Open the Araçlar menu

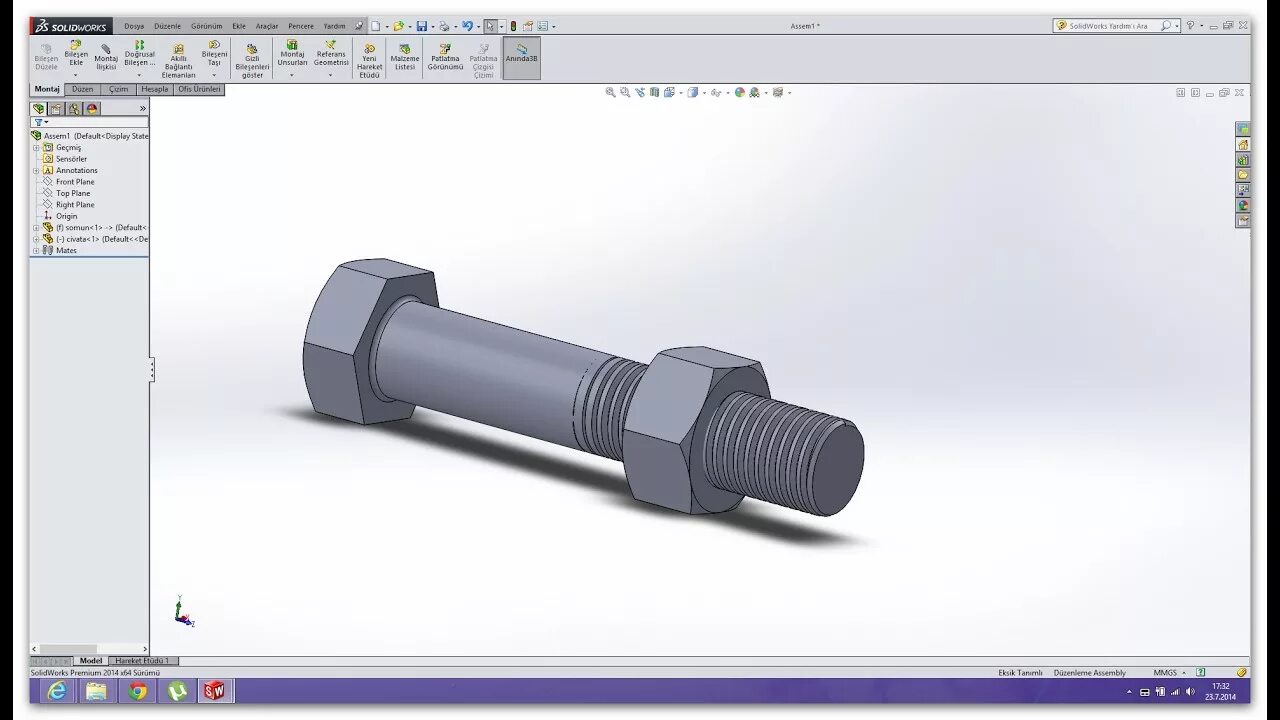pos(267,26)
